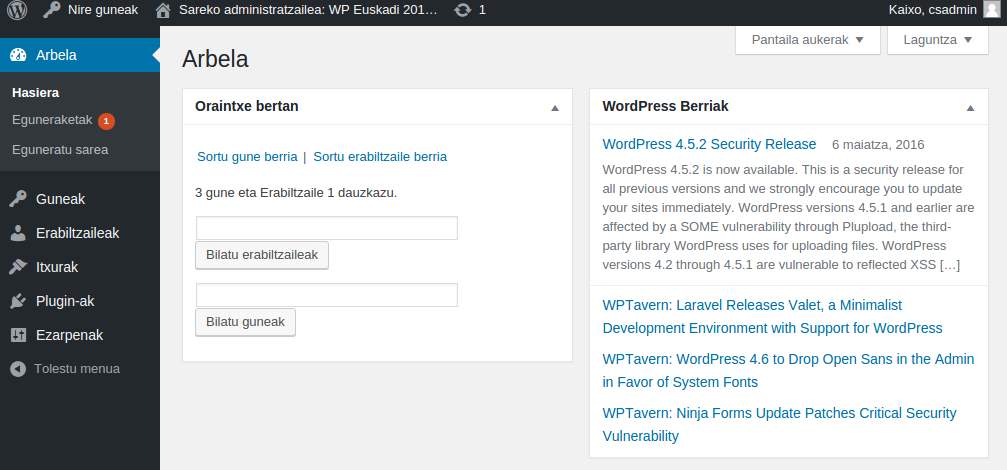Click the key icon beside Nire guneak
1007x470 pixels.
click(x=51, y=10)
